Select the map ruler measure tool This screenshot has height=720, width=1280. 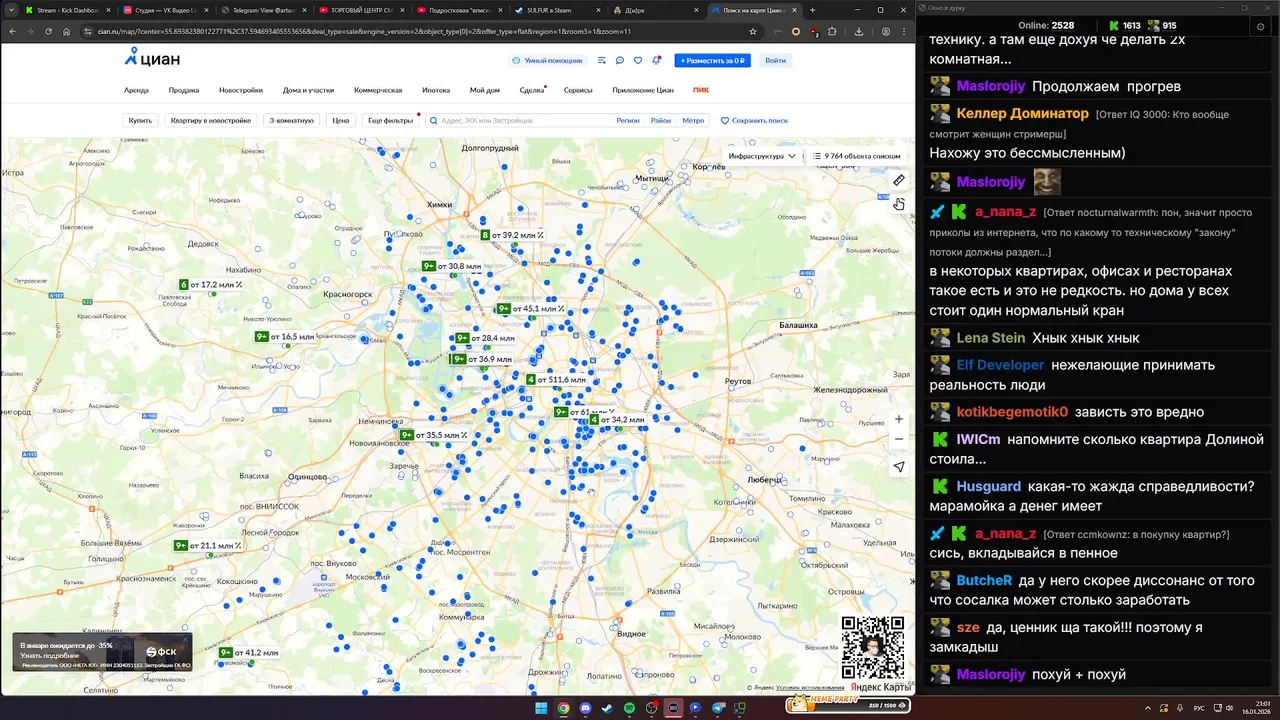point(898,180)
